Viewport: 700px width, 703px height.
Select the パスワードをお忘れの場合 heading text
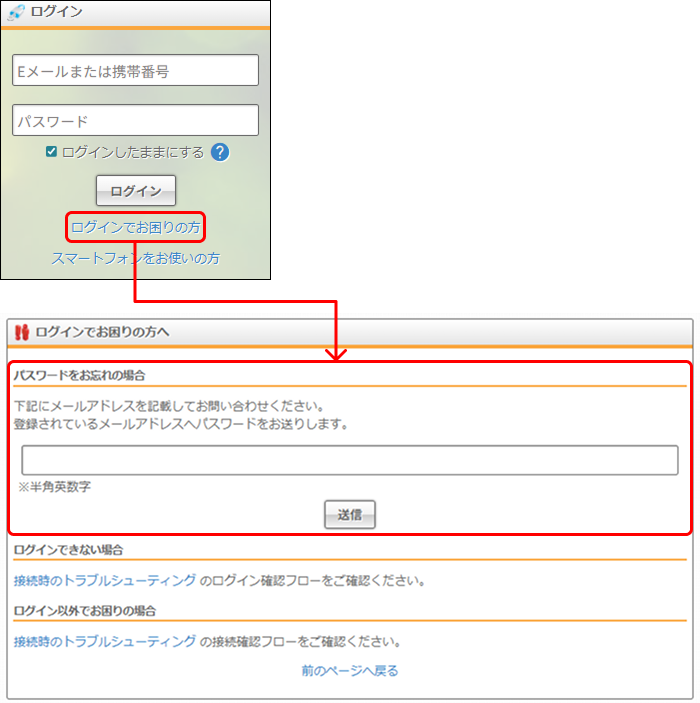[x=79, y=375]
